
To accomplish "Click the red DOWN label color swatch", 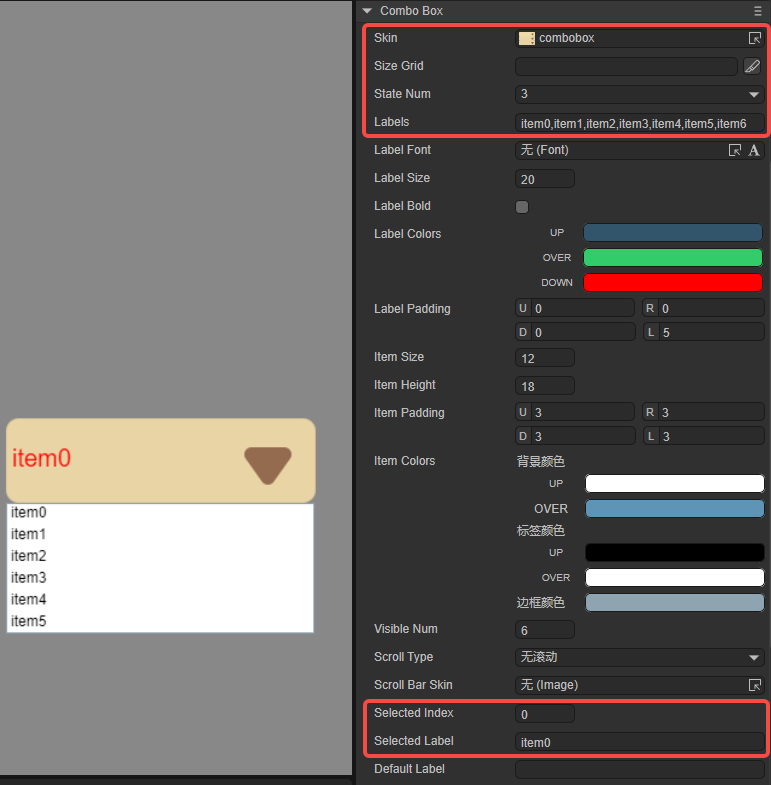I will 672,282.
